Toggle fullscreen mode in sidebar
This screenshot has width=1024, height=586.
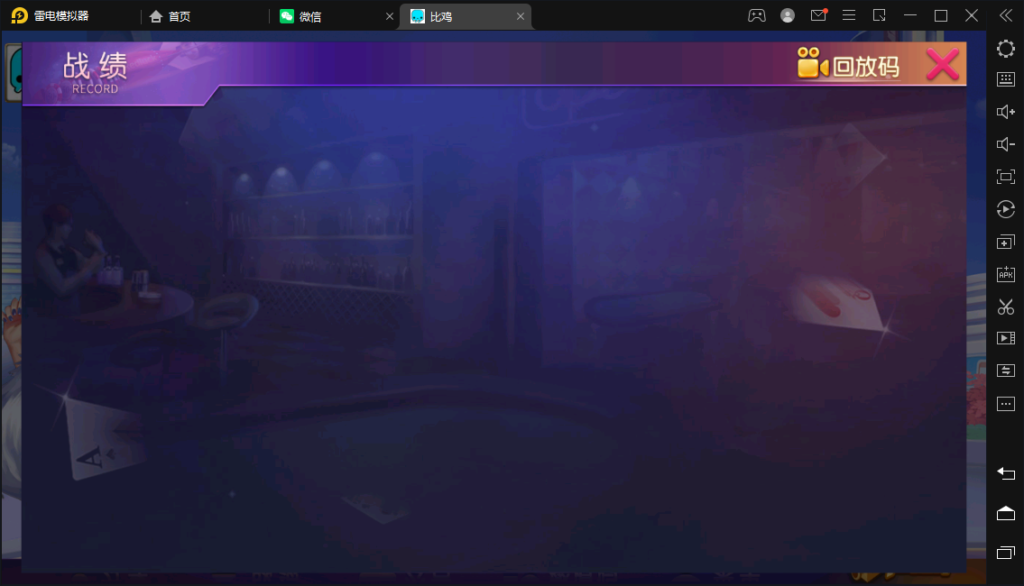click(1006, 177)
